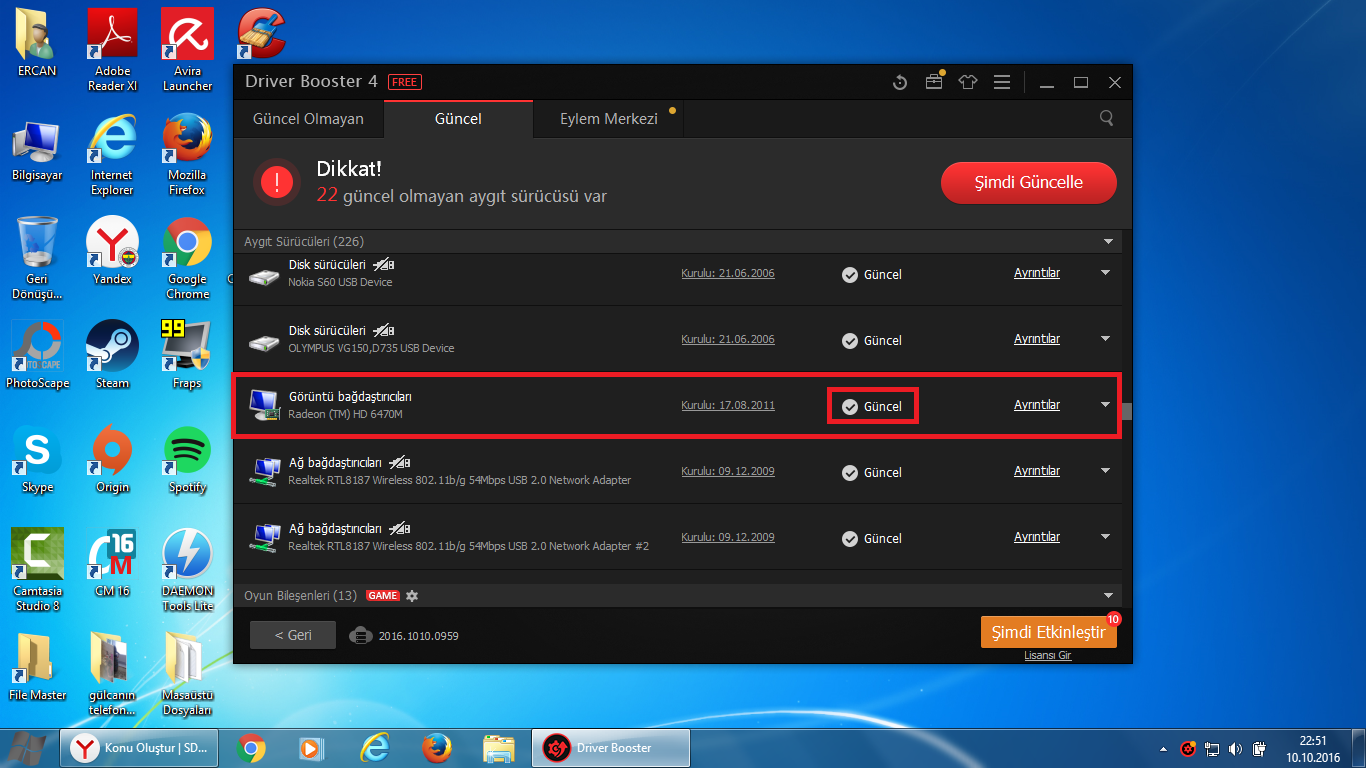Select Mozilla Firefox desktop shortcut
The height and width of the screenshot is (768, 1366).
(187, 156)
